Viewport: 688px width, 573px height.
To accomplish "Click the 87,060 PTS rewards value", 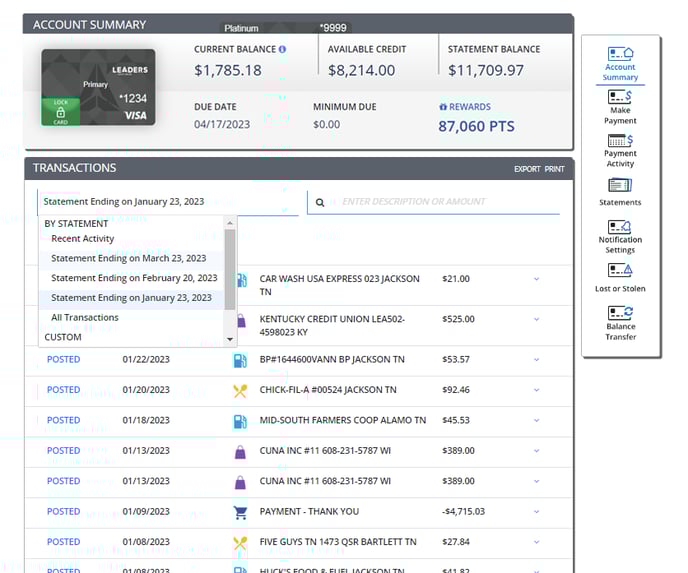I will (x=476, y=126).
